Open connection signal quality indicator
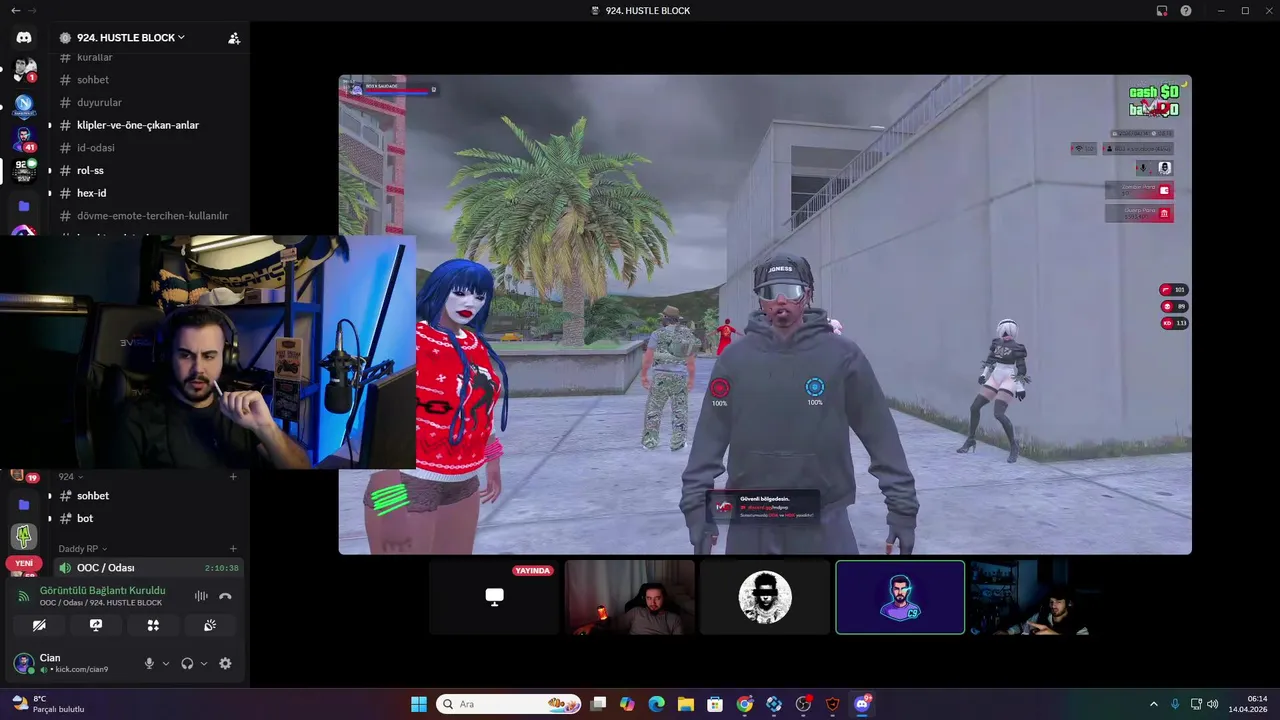This screenshot has height=720, width=1280. coord(24,596)
